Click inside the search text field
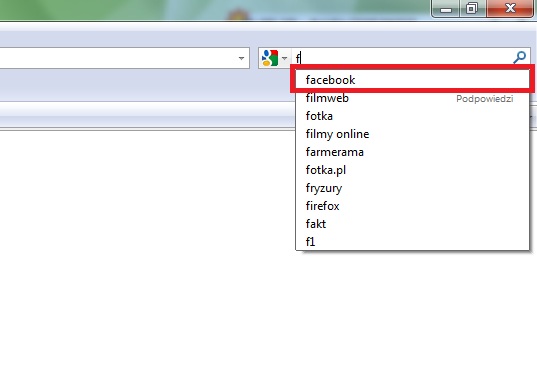 pyautogui.click(x=402, y=58)
